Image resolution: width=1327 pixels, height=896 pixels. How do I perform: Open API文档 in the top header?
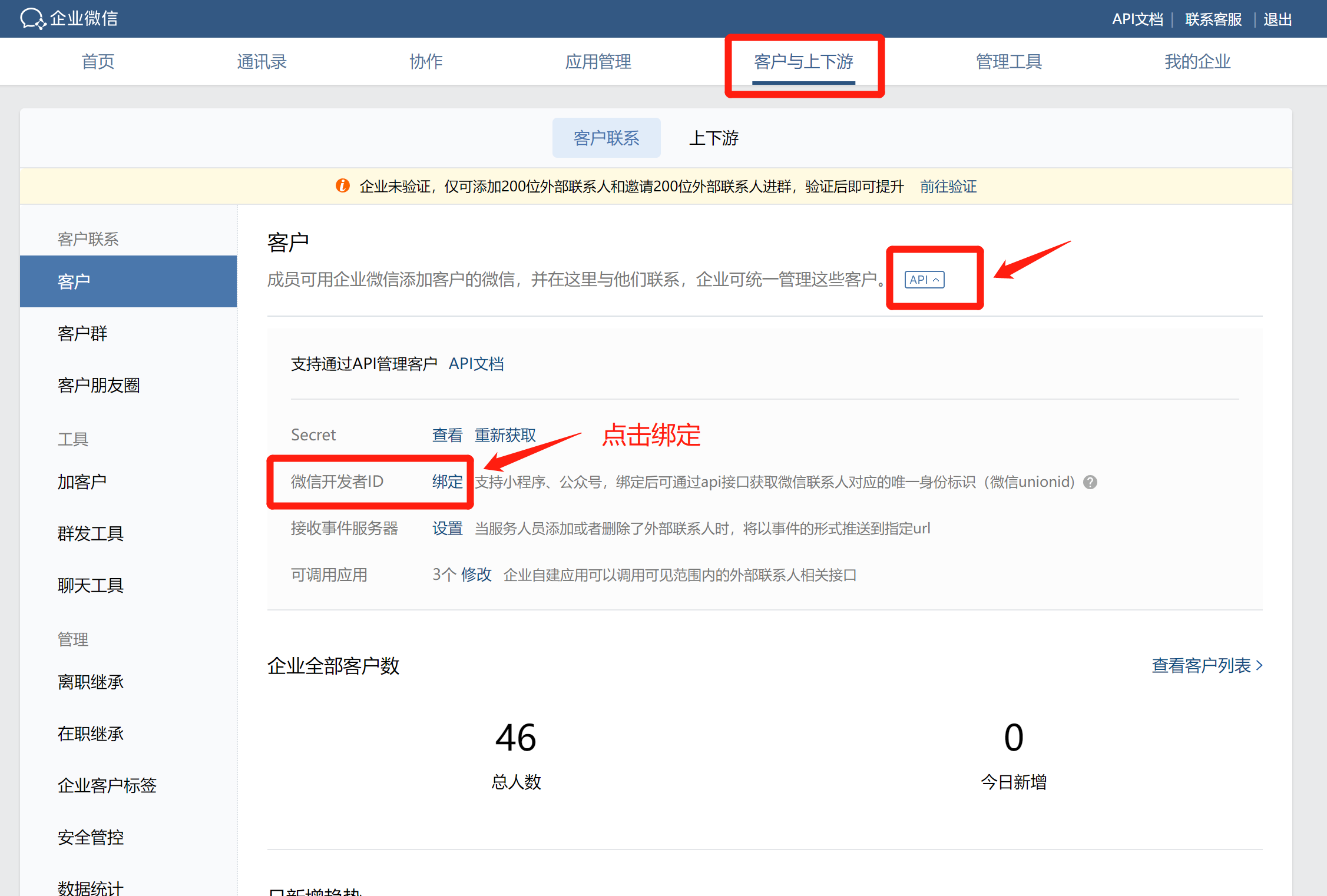[1137, 19]
